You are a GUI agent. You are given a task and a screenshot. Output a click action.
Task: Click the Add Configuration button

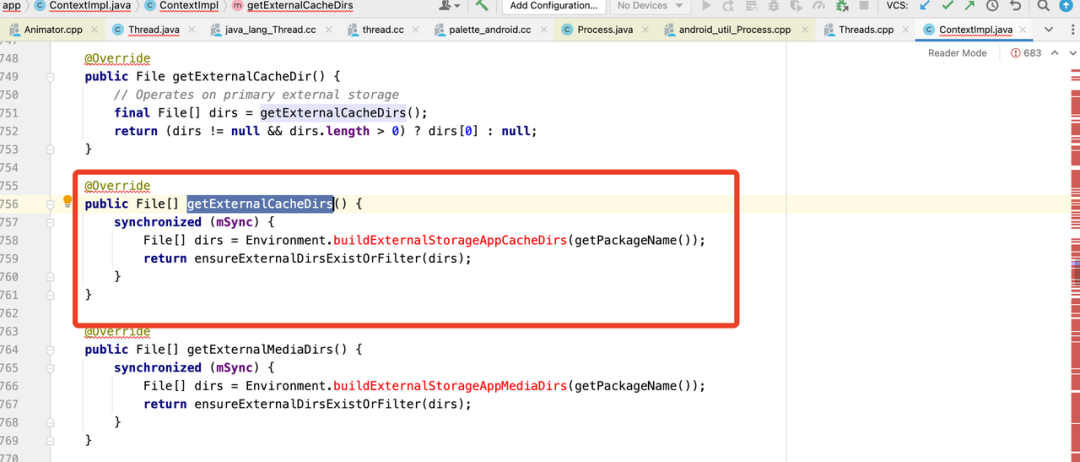pyautogui.click(x=553, y=6)
